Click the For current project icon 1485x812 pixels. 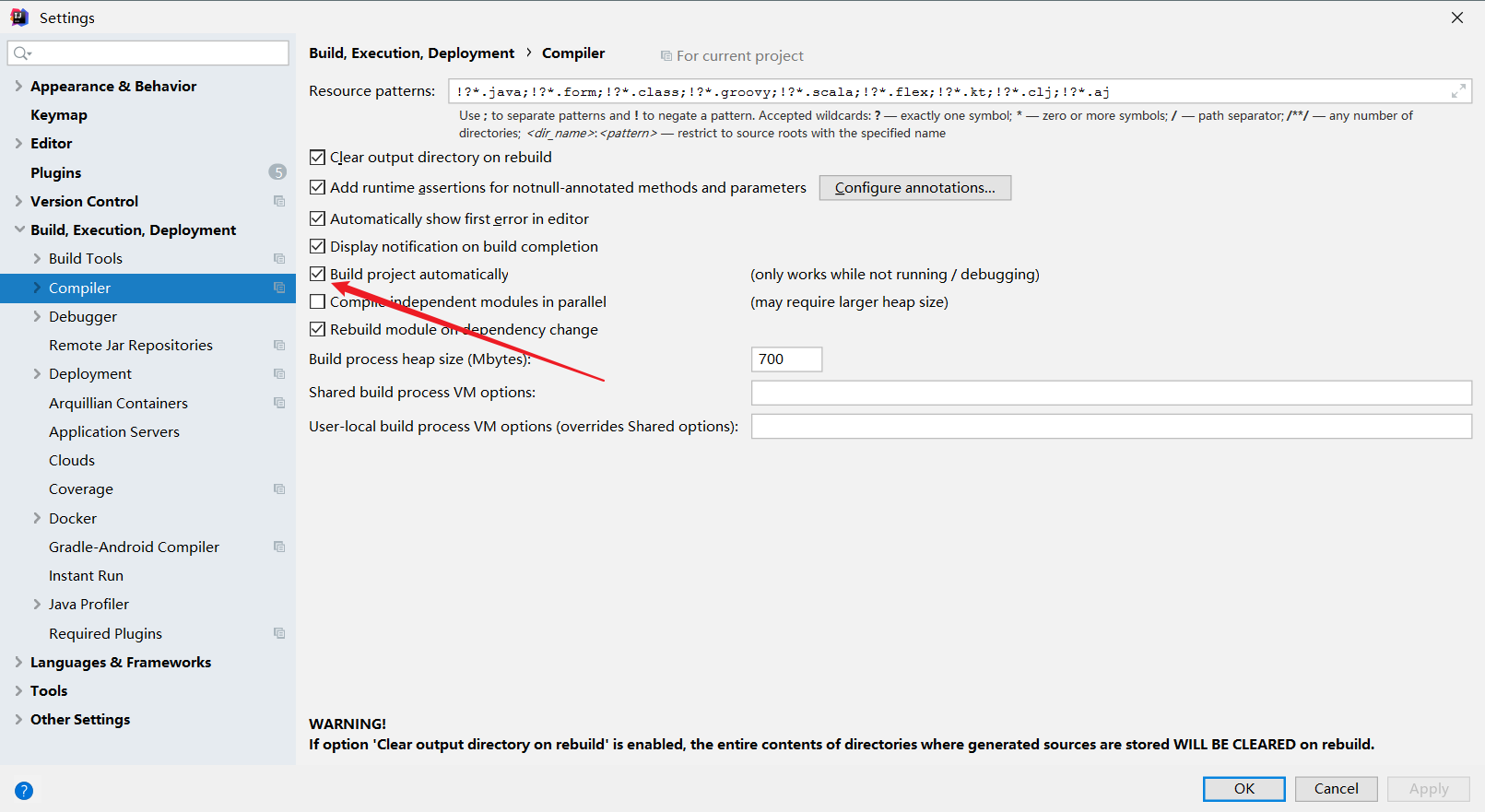click(666, 56)
